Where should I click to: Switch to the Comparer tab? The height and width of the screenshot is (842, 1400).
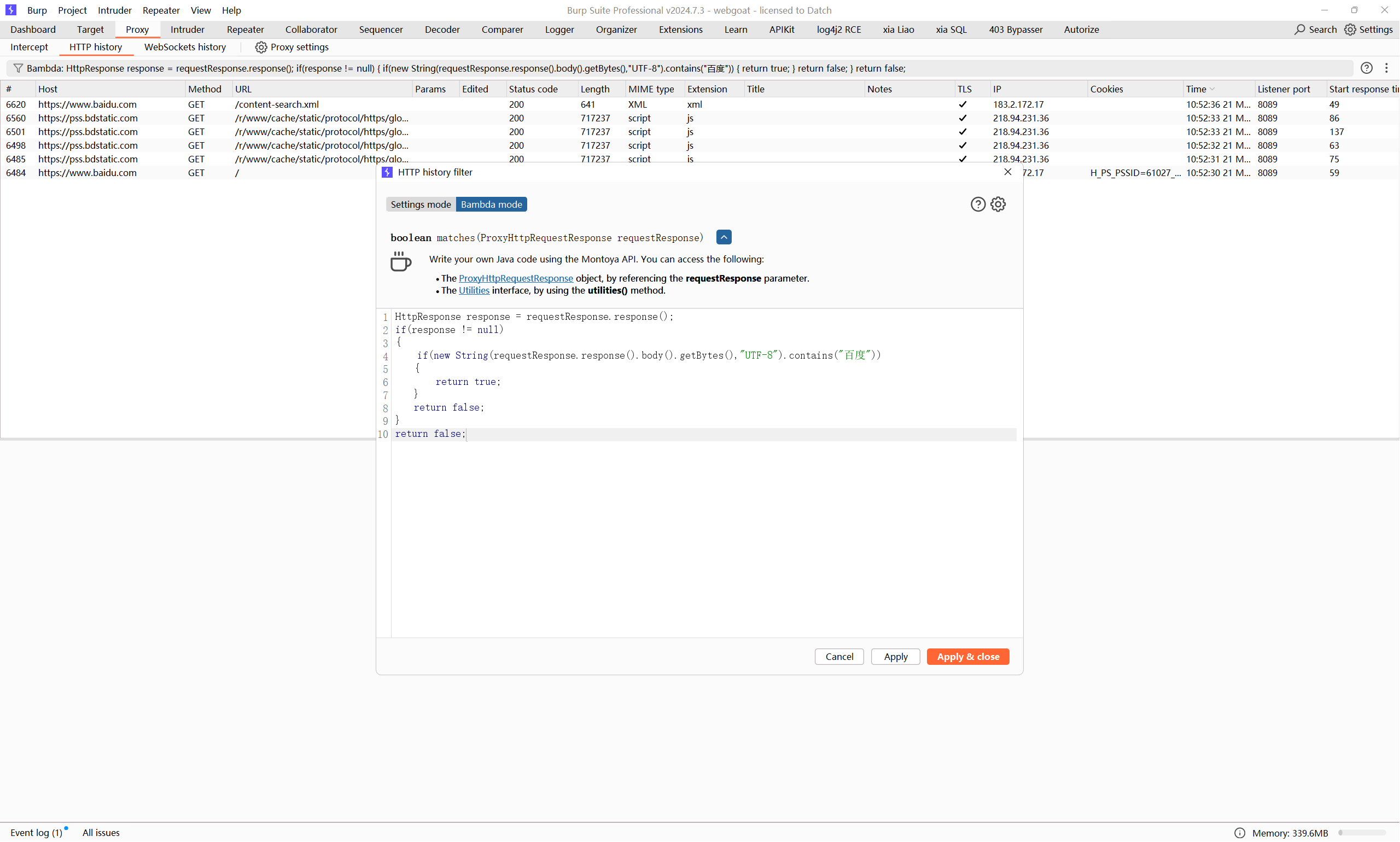pyautogui.click(x=502, y=30)
